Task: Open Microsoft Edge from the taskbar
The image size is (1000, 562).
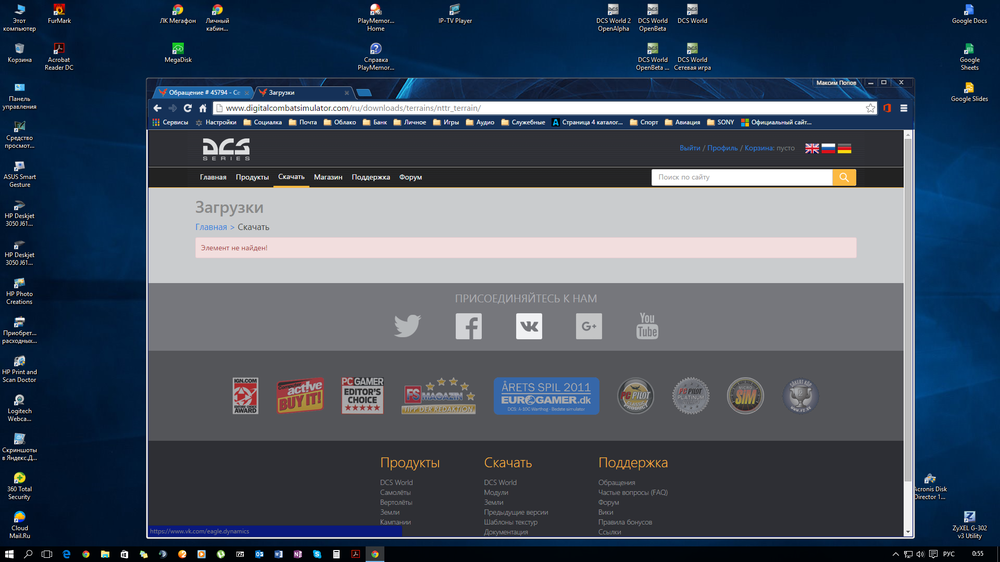Action: click(x=66, y=554)
